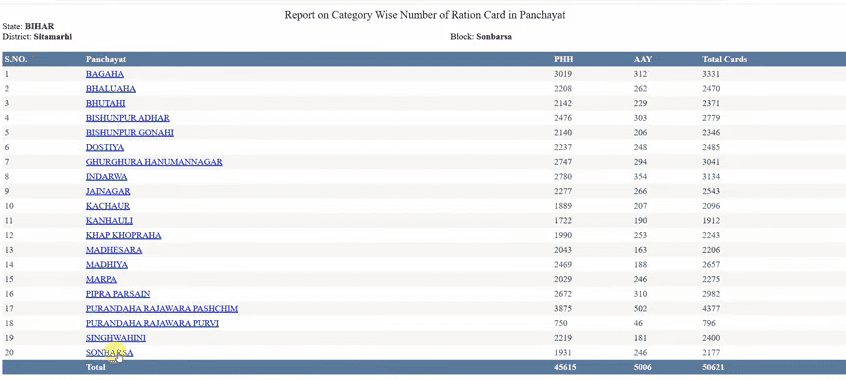Open the MADHESARA panchayat link
846x380 pixels.
tap(114, 250)
